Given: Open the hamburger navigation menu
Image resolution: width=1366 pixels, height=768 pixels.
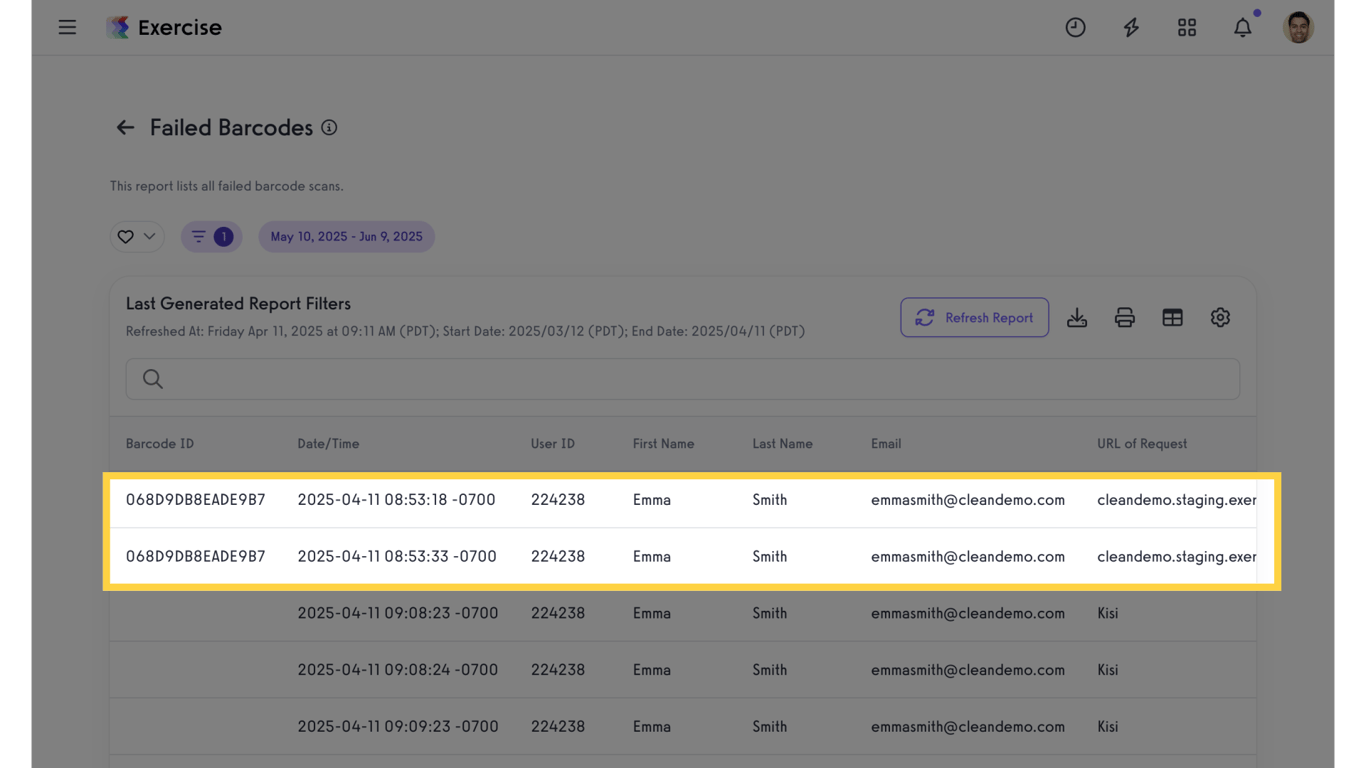Looking at the screenshot, I should click(67, 27).
